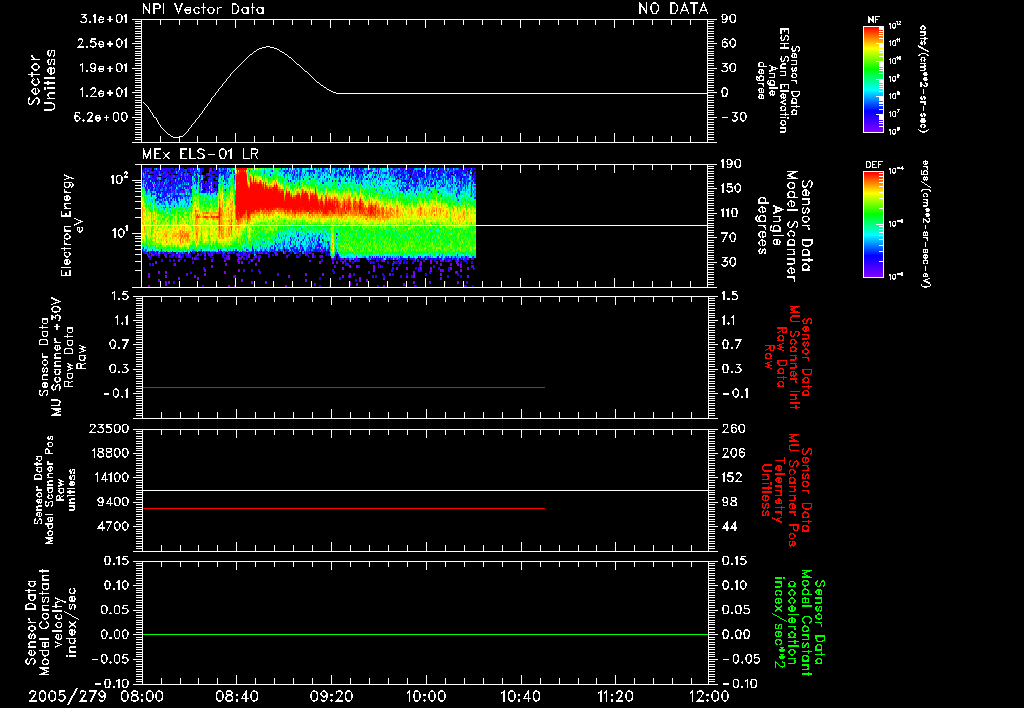This screenshot has height=708, width=1024.
Task: Select the "NPI Vector Data" panel title
Action: [203, 9]
